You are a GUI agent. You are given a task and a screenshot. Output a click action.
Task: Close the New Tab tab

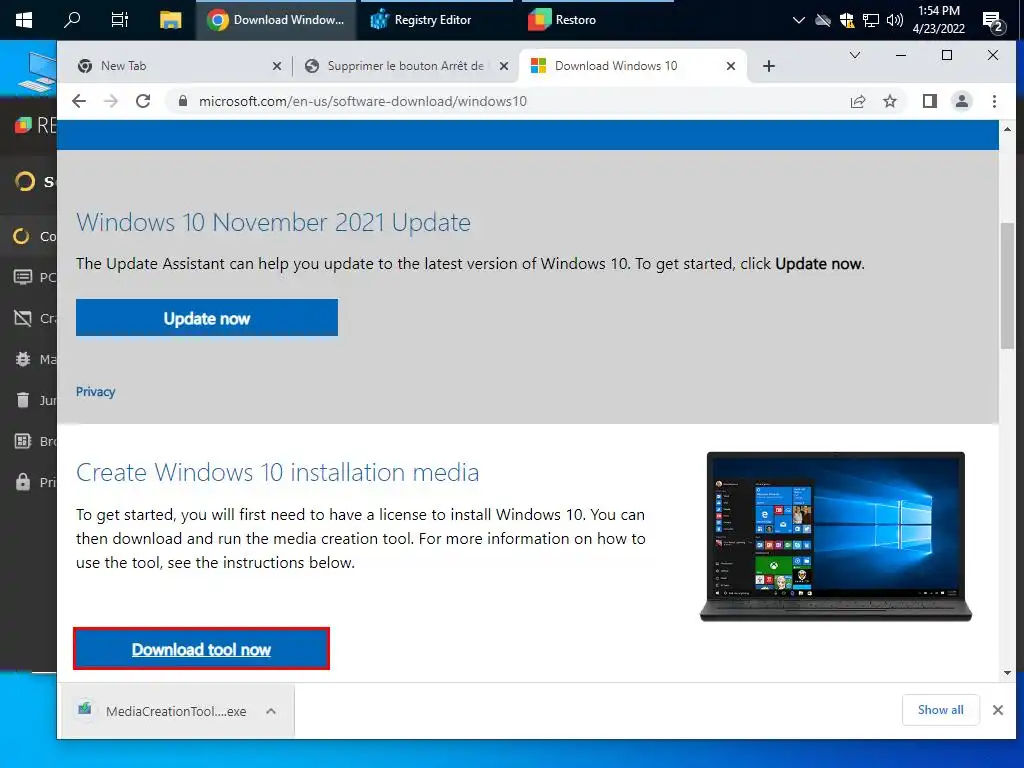tap(277, 66)
